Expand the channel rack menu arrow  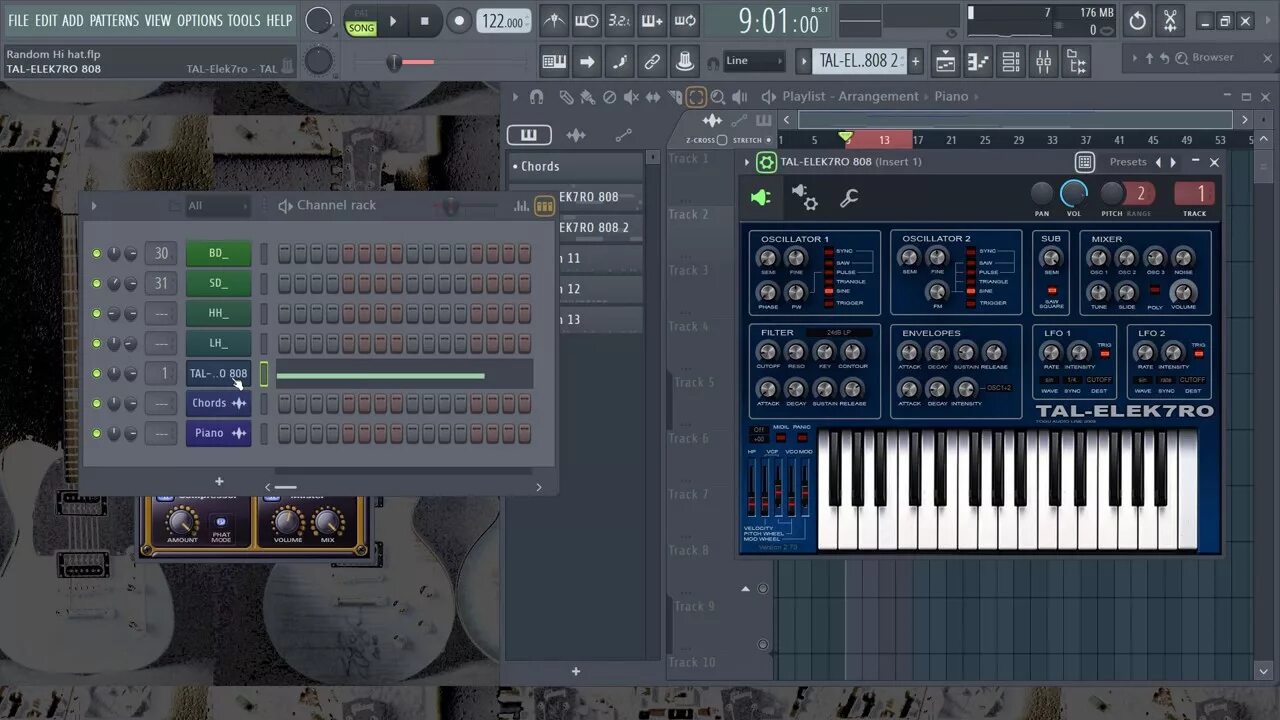coord(94,206)
